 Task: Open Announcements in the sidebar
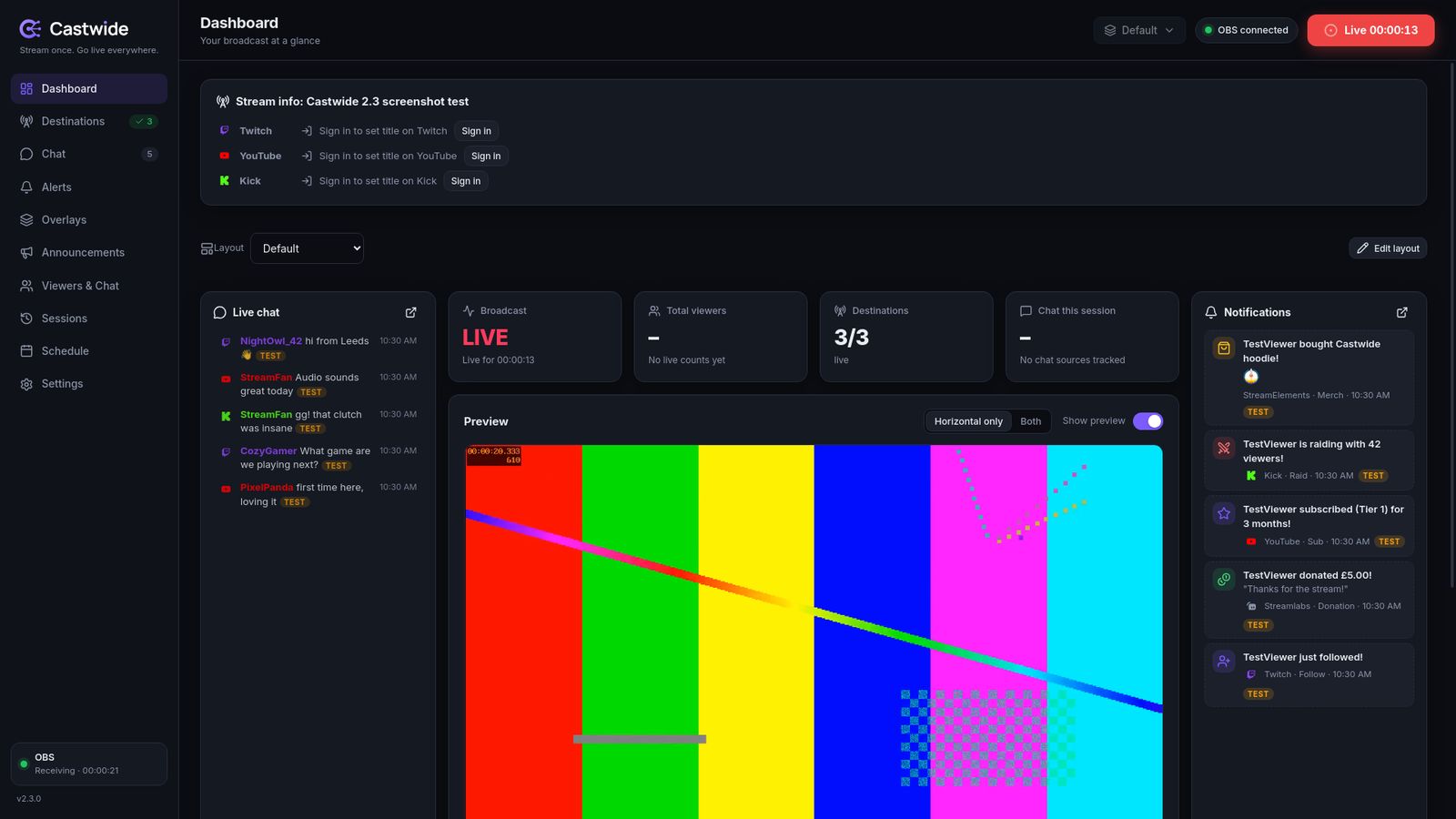[x=89, y=252]
